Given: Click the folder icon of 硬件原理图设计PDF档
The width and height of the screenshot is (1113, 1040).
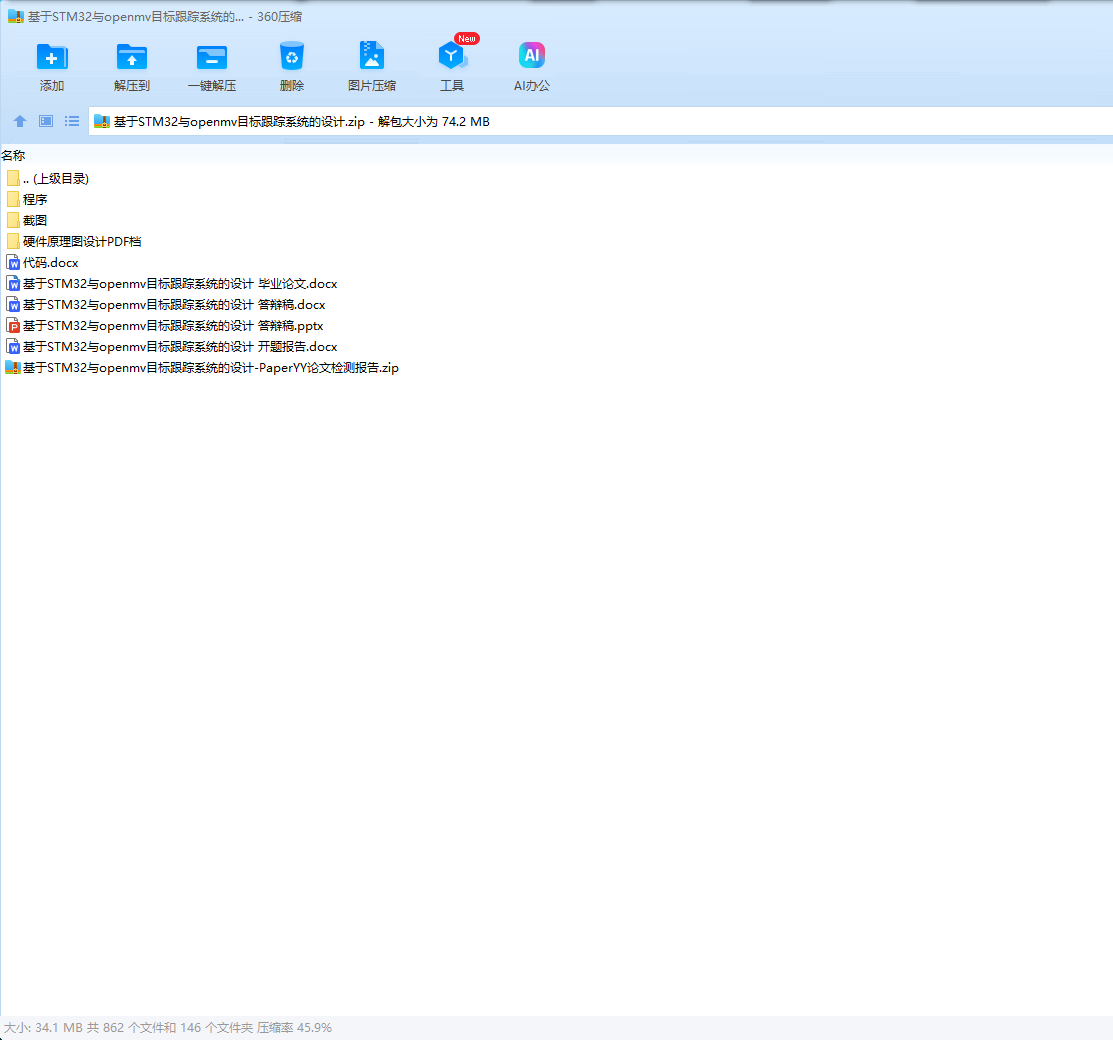Looking at the screenshot, I should point(13,241).
